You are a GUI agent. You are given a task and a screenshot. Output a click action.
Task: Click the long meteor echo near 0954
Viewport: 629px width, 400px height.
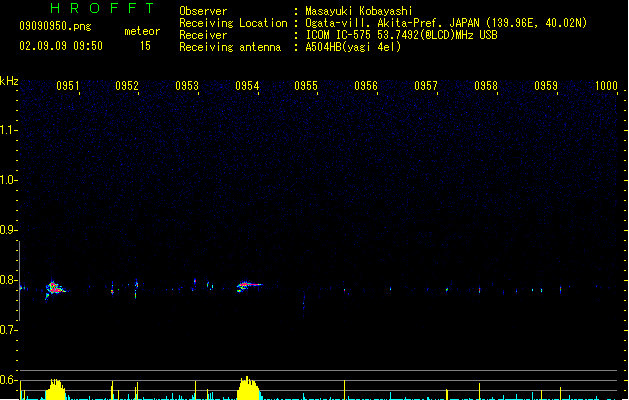tap(249, 286)
